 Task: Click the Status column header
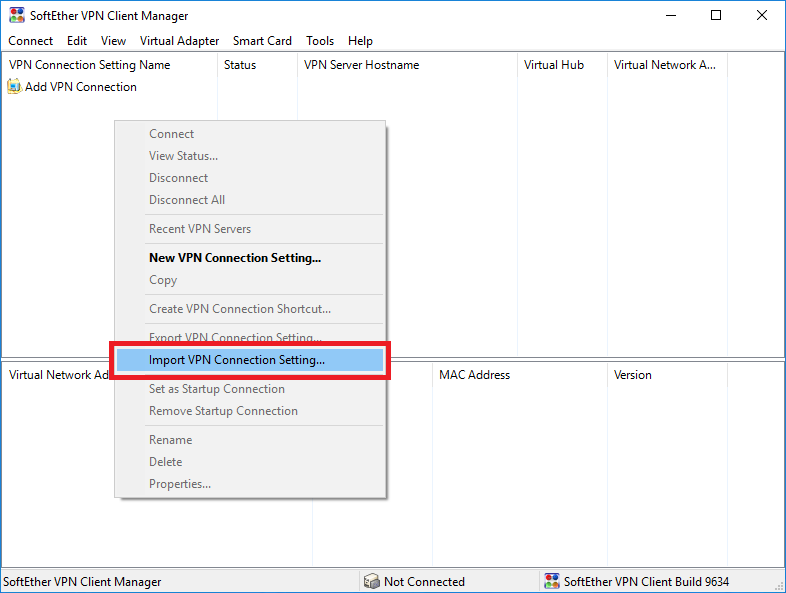click(x=258, y=65)
